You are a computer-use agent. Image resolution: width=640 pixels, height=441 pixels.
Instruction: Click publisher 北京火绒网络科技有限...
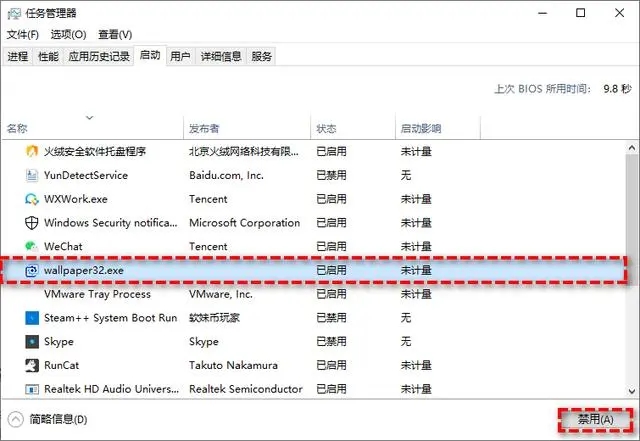pyautogui.click(x=243, y=151)
